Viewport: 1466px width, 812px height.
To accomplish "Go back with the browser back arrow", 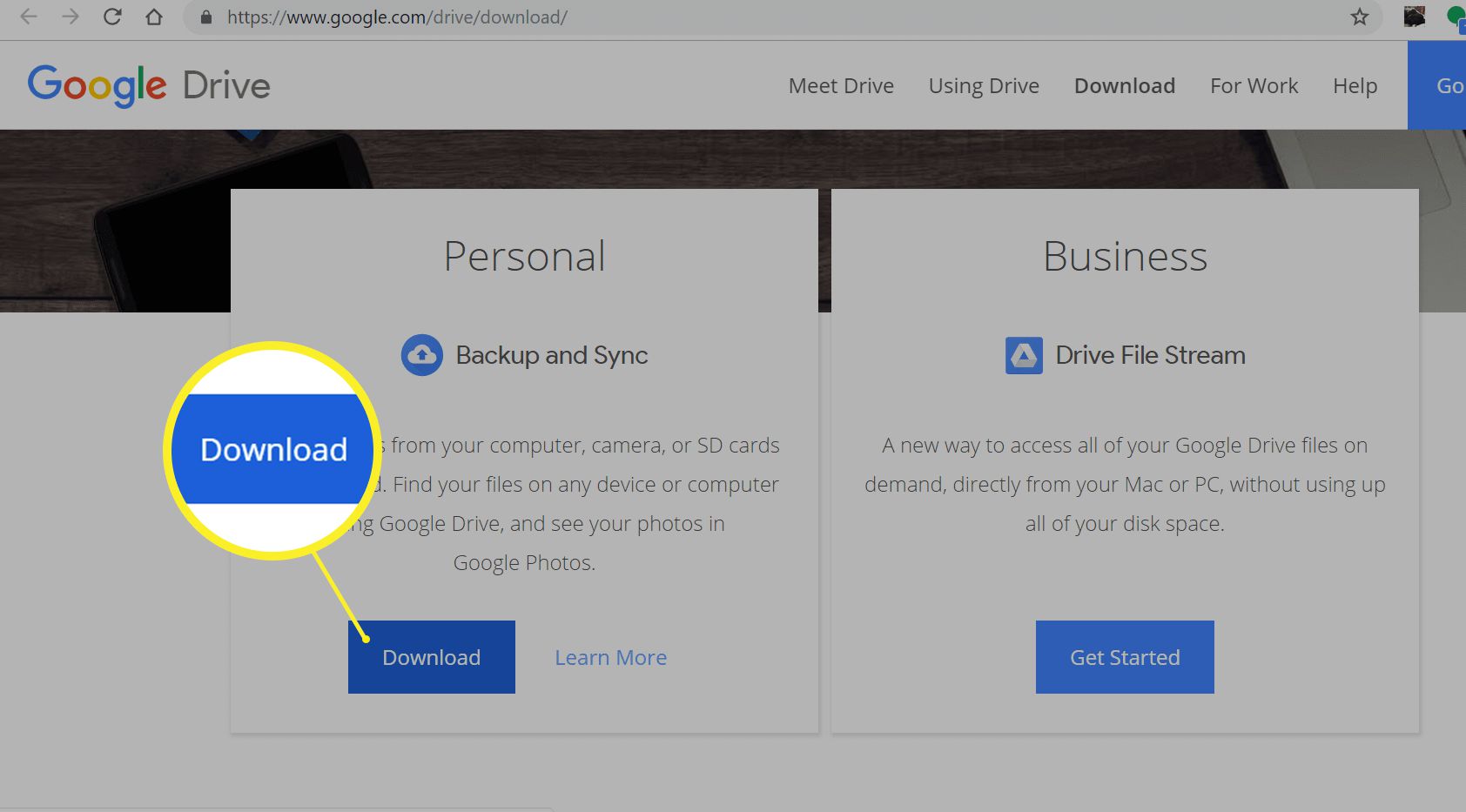I will tap(29, 17).
